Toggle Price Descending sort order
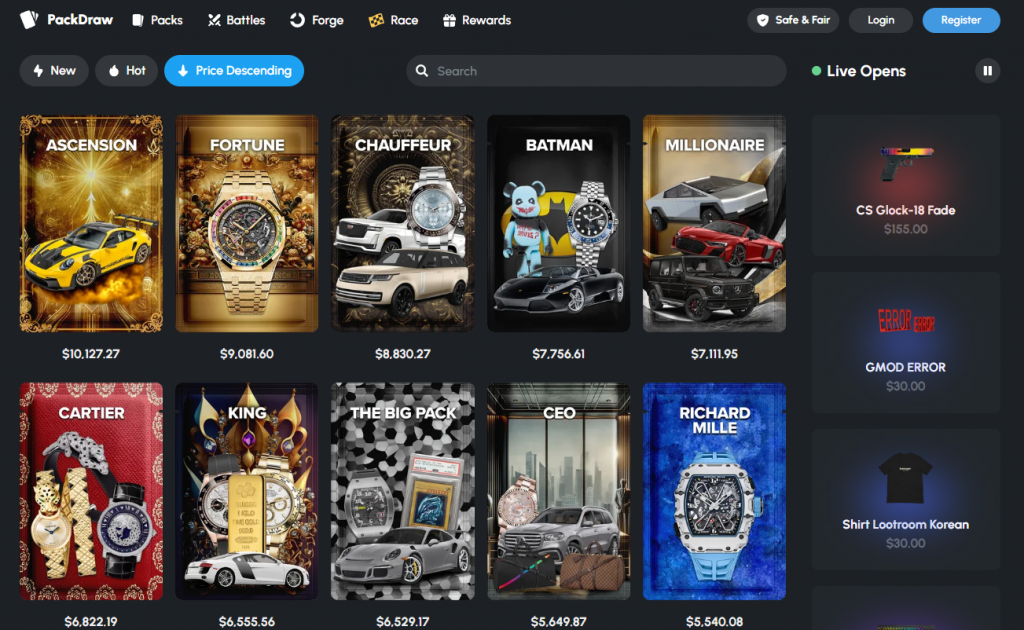 coord(234,71)
